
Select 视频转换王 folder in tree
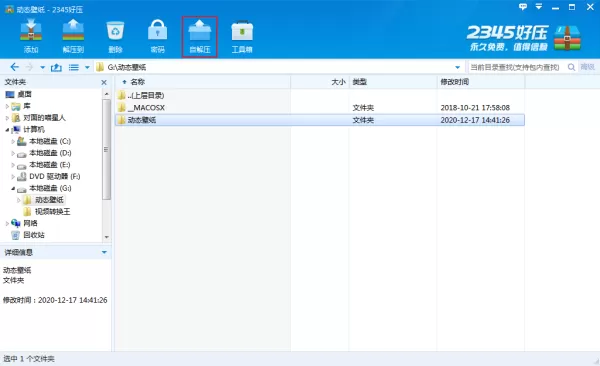[x=52, y=212]
